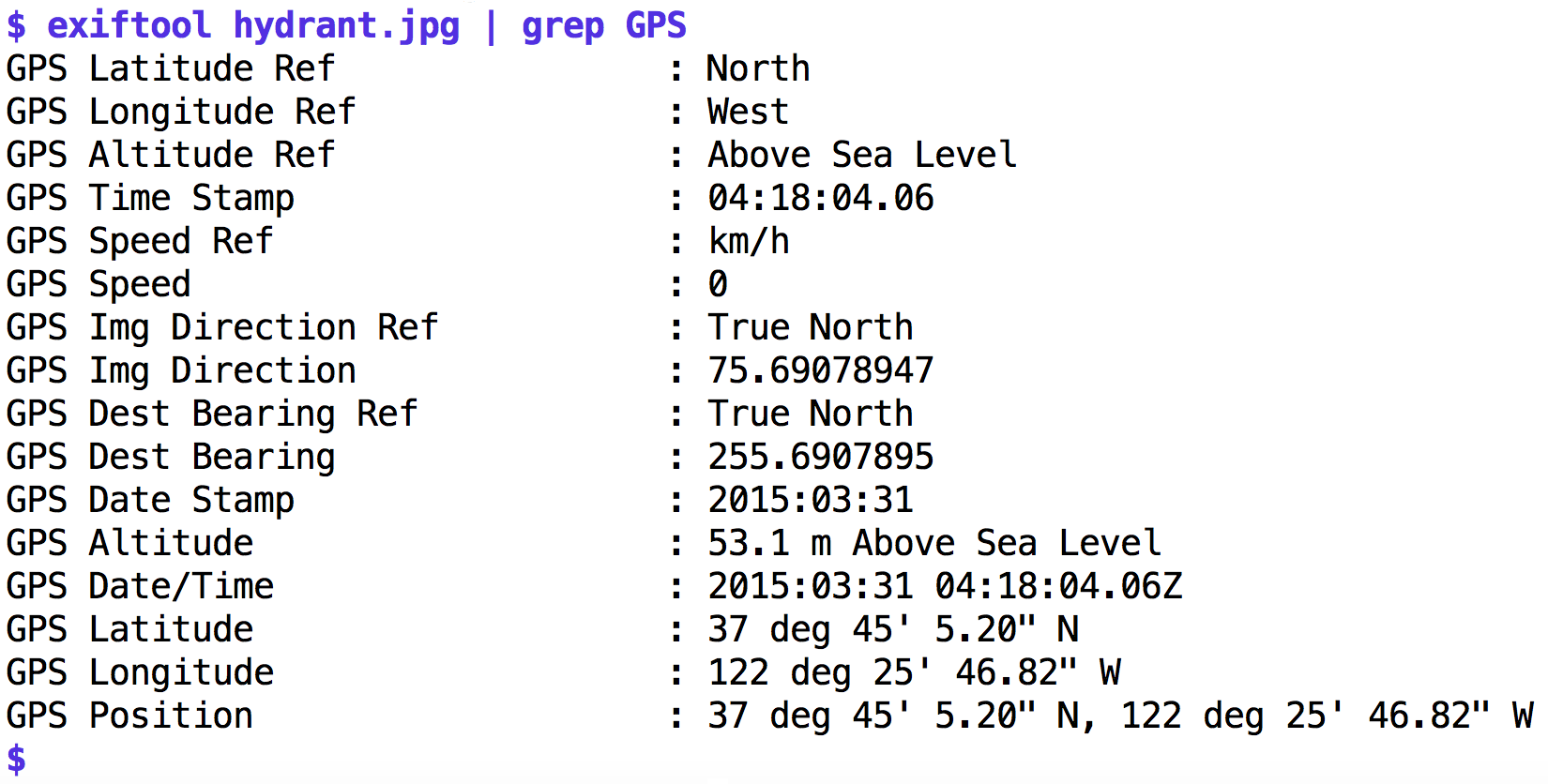Click the empty shell prompt at bottom
The image size is (1548, 784).
(x=16, y=759)
